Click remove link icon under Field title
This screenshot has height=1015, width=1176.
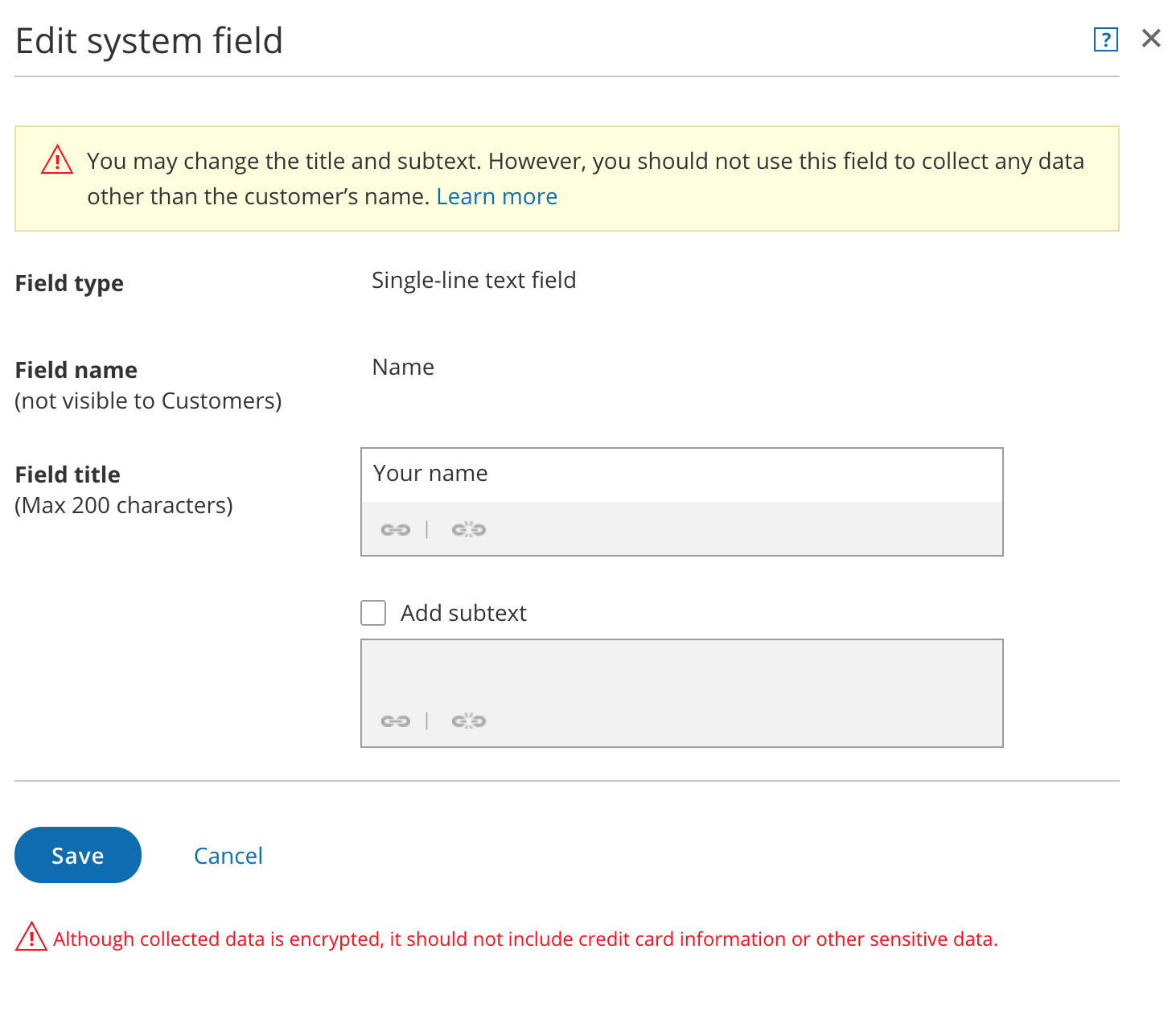pyautogui.click(x=468, y=529)
